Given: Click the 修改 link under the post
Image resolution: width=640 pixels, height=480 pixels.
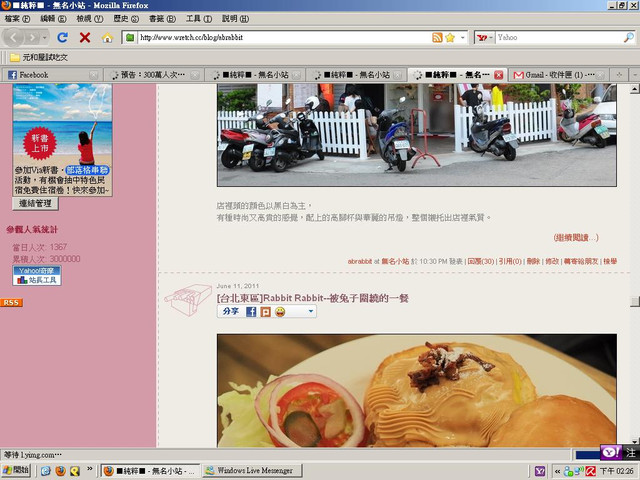Looking at the screenshot, I should 552,261.
